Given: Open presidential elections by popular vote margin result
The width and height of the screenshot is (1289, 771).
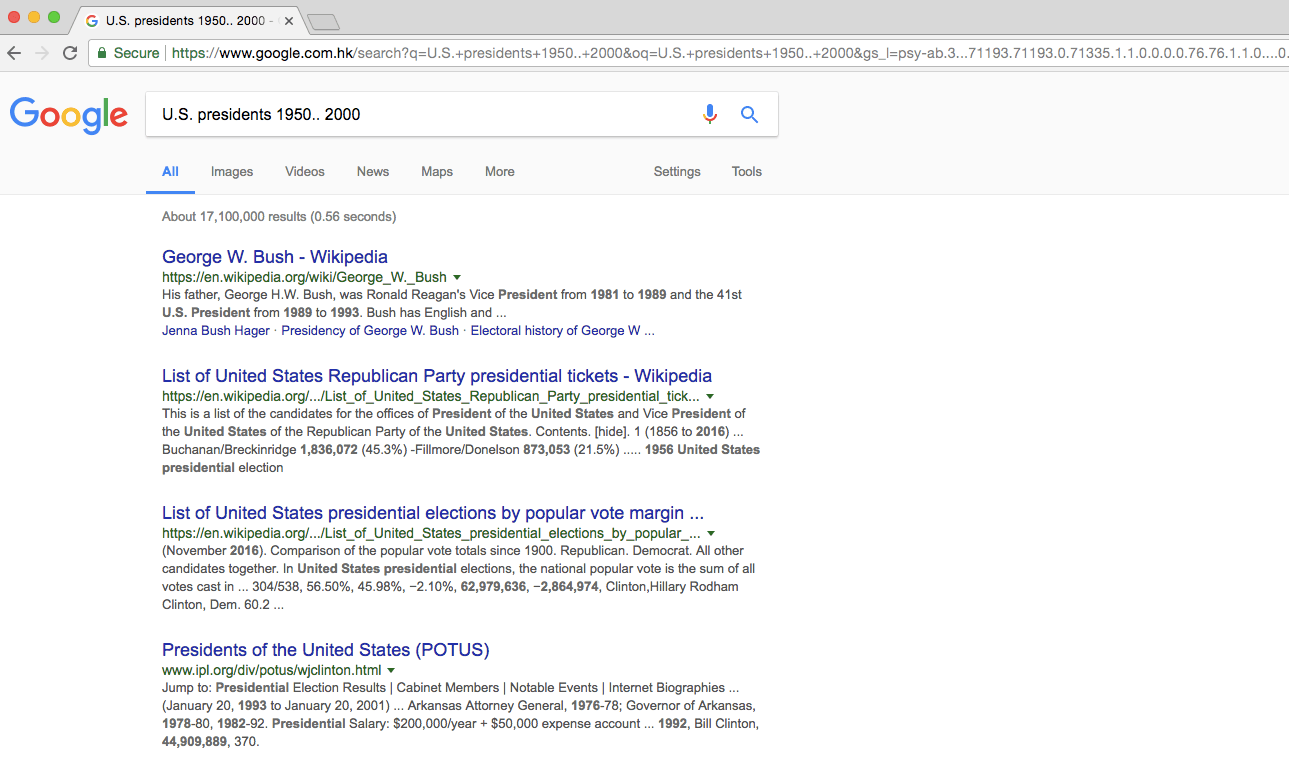Looking at the screenshot, I should [433, 514].
